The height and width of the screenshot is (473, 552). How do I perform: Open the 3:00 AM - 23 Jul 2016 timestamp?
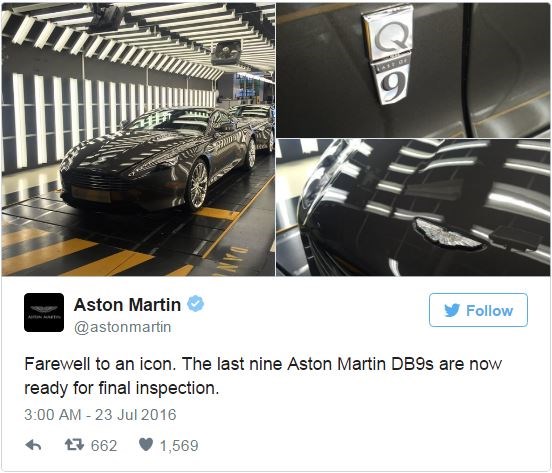(x=100, y=415)
